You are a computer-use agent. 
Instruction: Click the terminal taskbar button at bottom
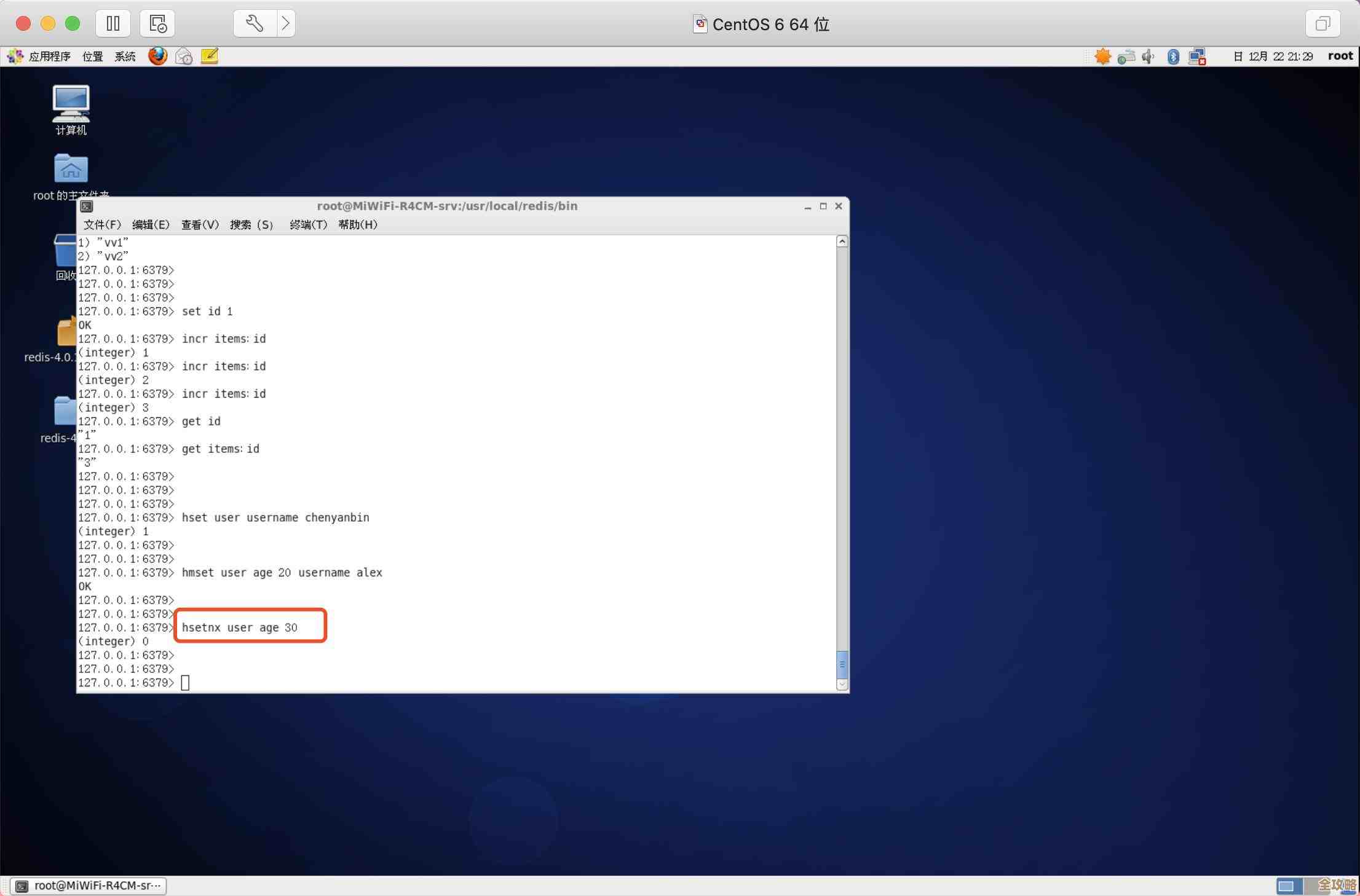click(x=89, y=886)
